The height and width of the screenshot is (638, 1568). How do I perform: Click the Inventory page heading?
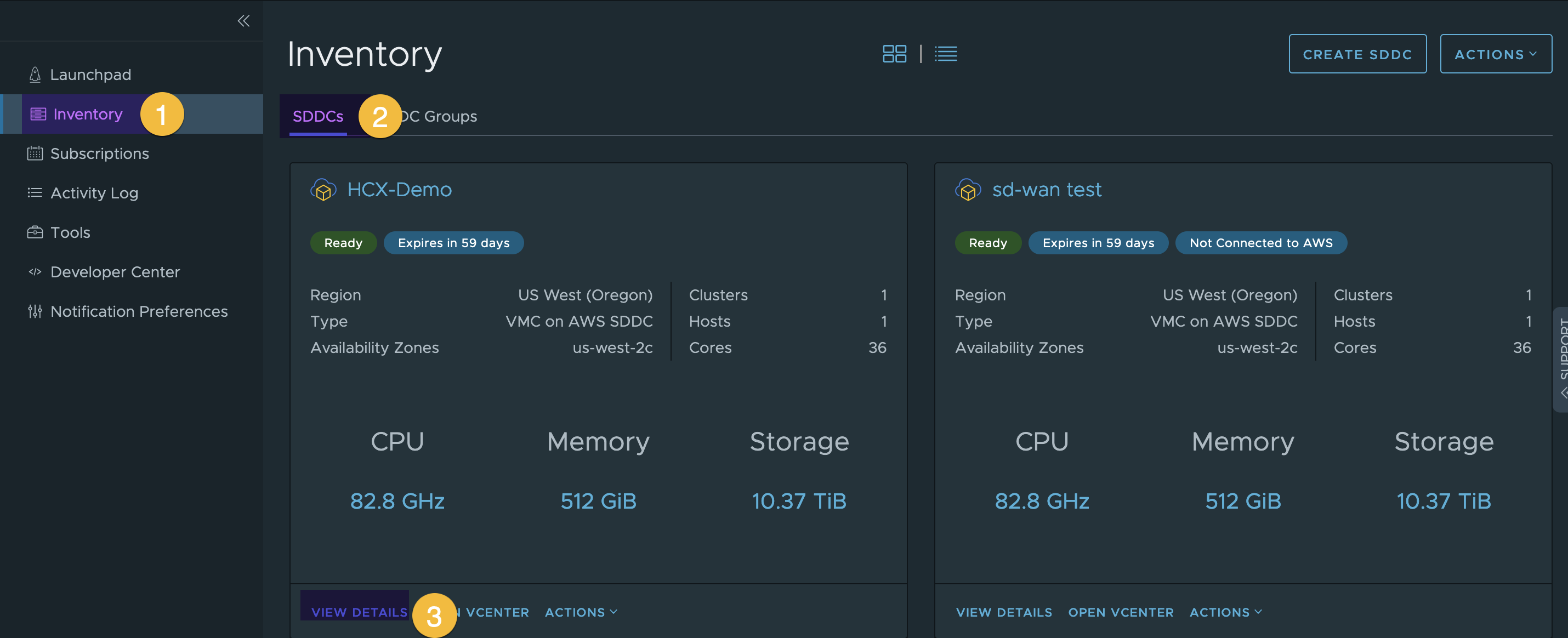(365, 54)
